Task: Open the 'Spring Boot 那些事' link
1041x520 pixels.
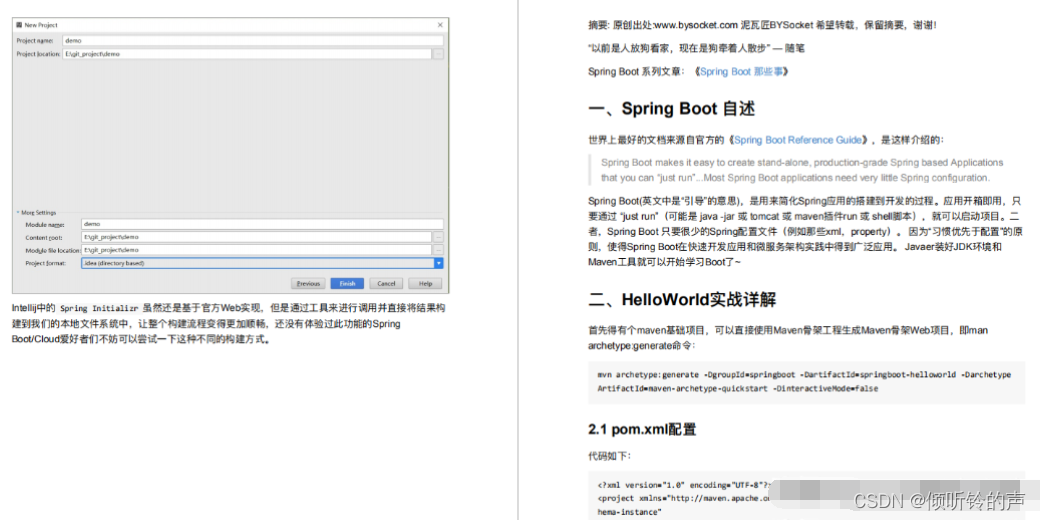Action: pyautogui.click(x=742, y=72)
